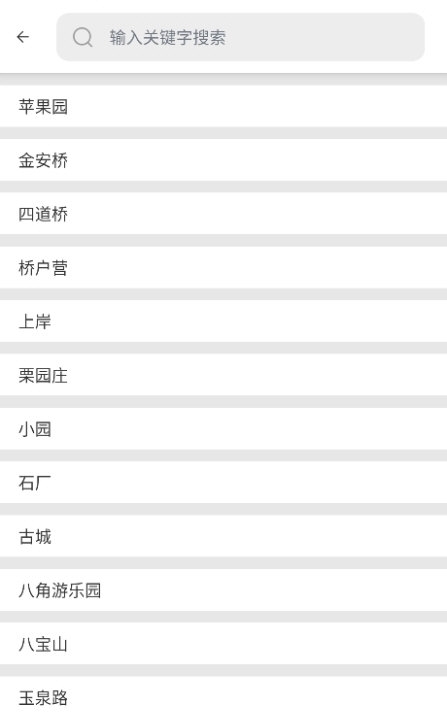447x714 pixels.
Task: Select the first station in the list
Action: click(x=224, y=106)
